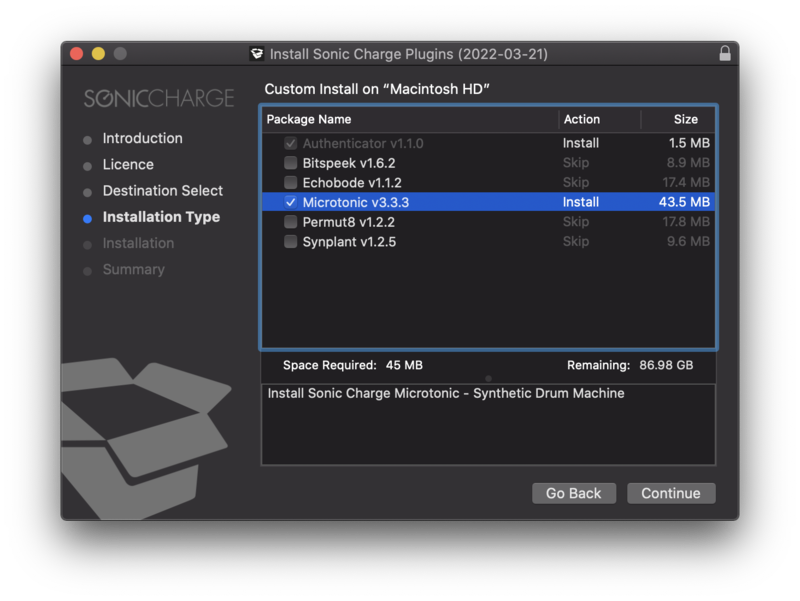Check the Permut8 v1.2.2 package
The width and height of the screenshot is (800, 601).
pyautogui.click(x=291, y=222)
